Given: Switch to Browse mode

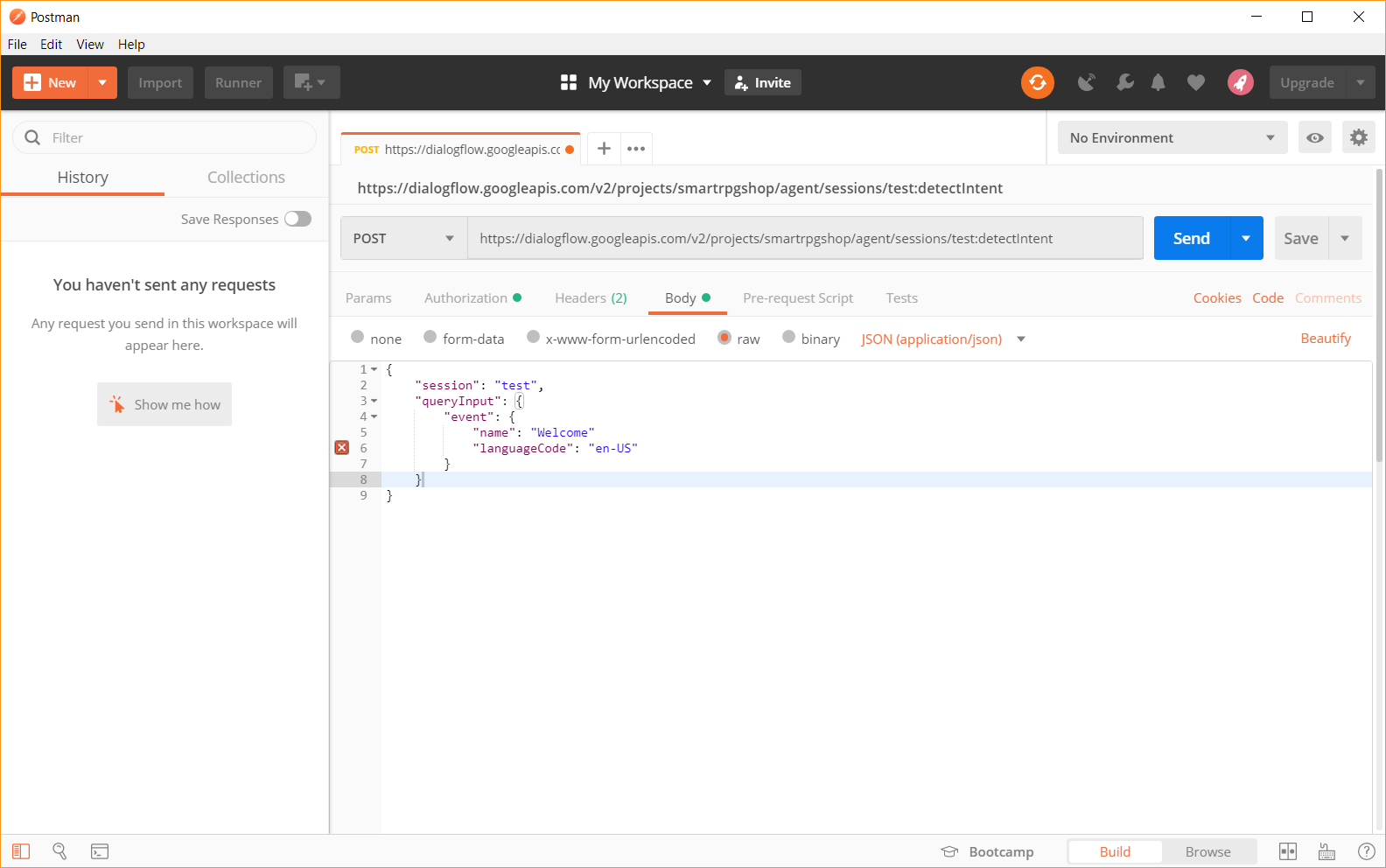Looking at the screenshot, I should 1207,851.
